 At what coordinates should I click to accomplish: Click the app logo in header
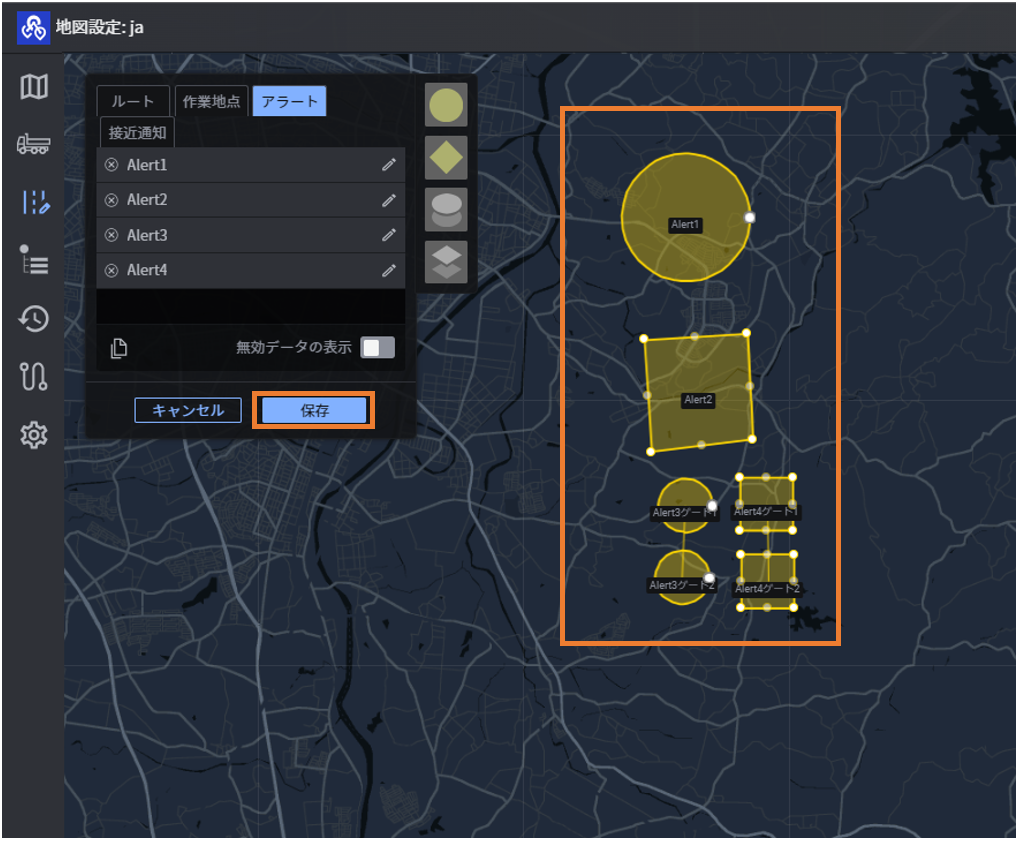click(x=33, y=28)
